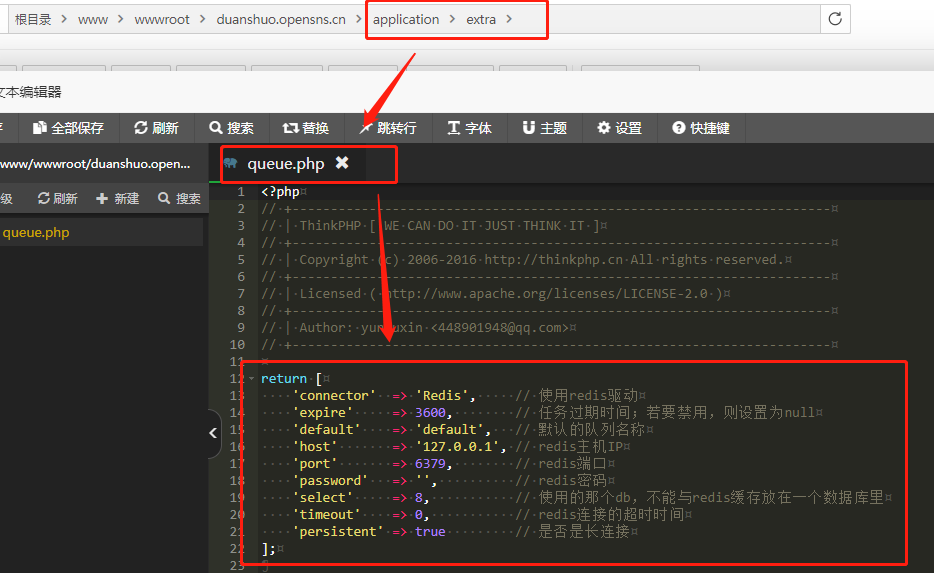The width and height of the screenshot is (934, 573).
Task: Open 跳转行 go to line
Action: pyautogui.click(x=388, y=128)
